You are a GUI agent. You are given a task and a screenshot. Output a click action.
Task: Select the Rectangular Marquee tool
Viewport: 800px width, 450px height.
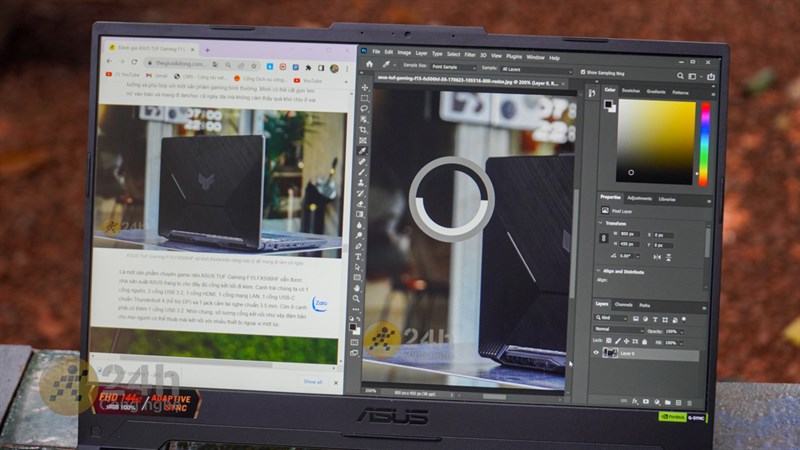coord(364,98)
